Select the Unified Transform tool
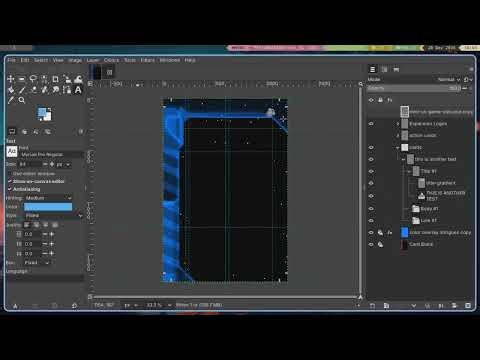This screenshot has height=360, width=480. pos(67,79)
